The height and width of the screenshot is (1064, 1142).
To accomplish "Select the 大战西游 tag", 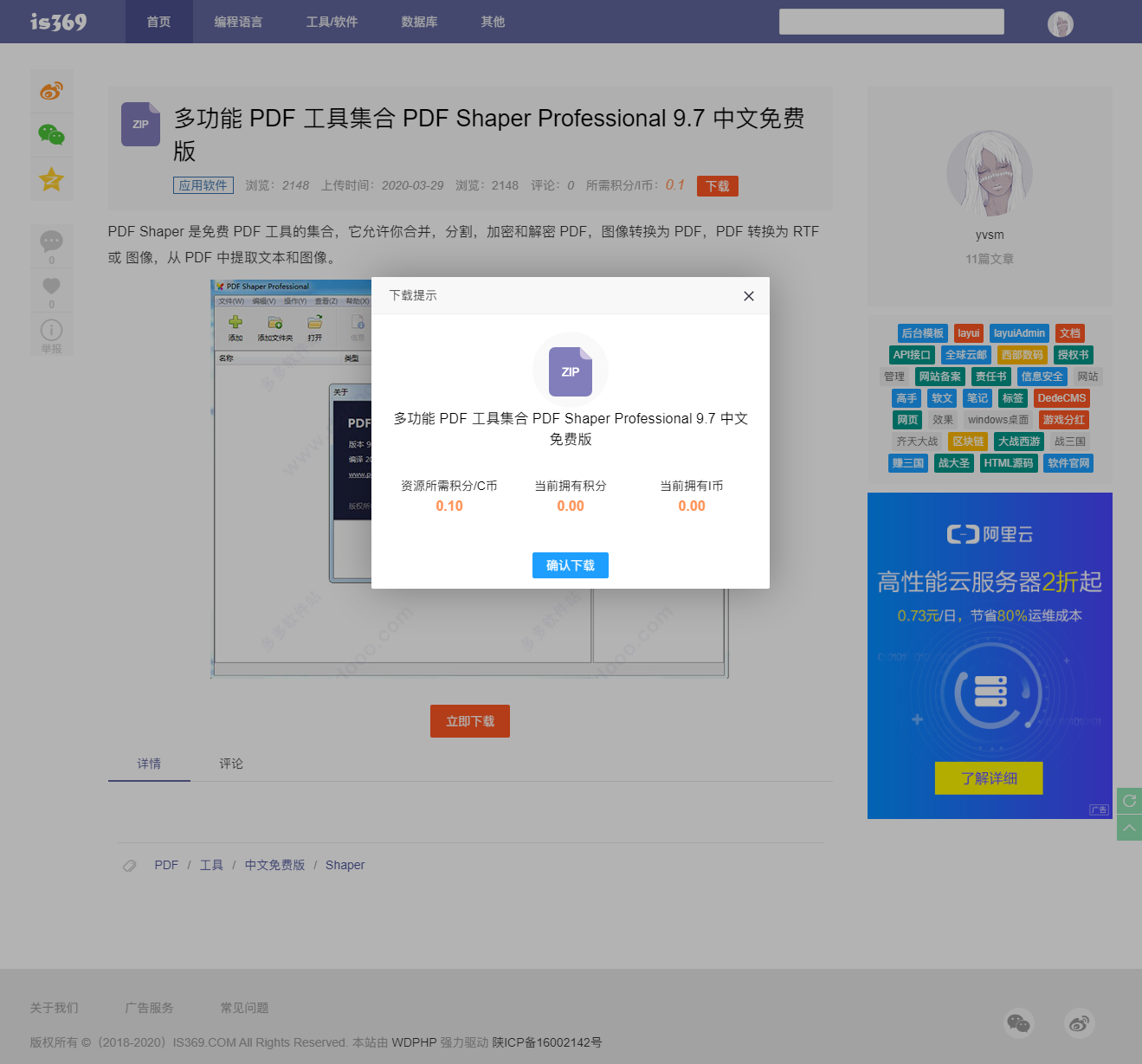I will [1019, 442].
